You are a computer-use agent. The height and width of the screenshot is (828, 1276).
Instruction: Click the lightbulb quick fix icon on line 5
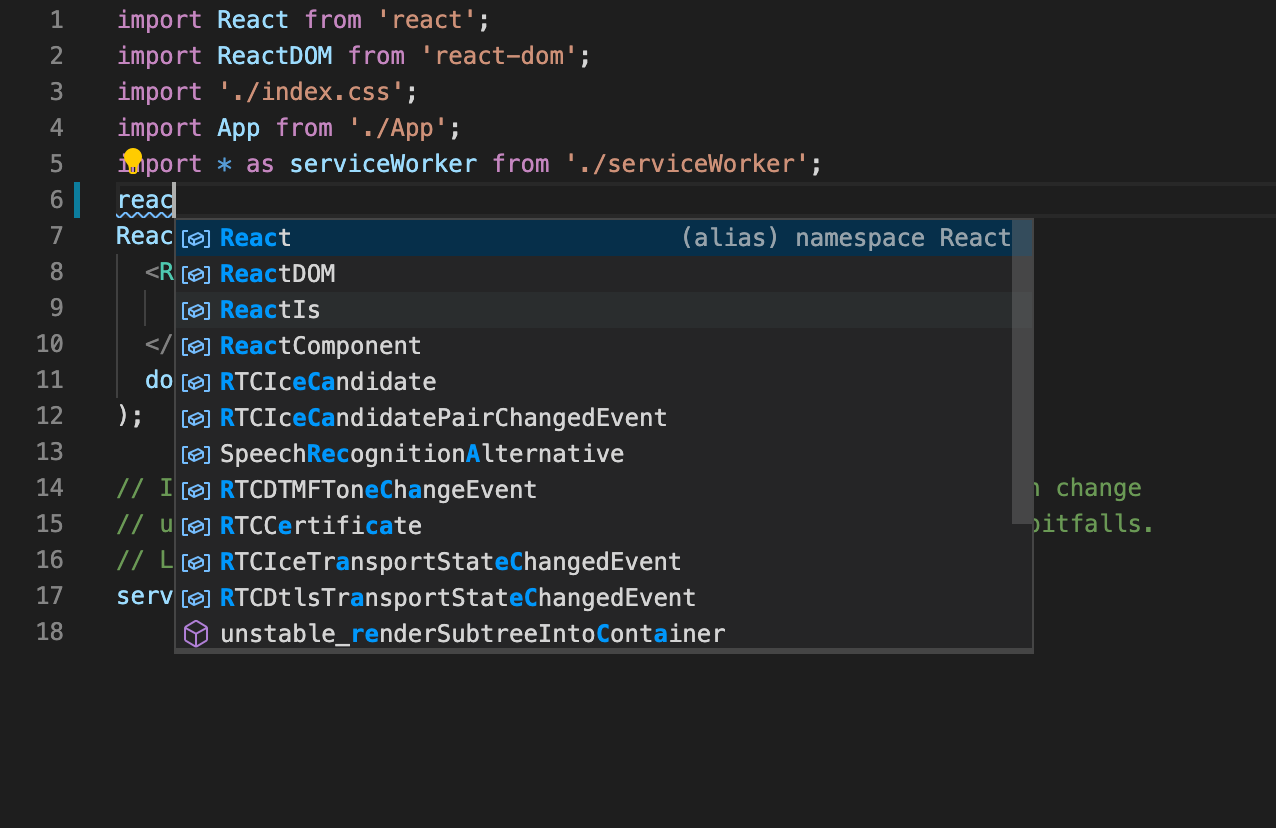pos(132,157)
